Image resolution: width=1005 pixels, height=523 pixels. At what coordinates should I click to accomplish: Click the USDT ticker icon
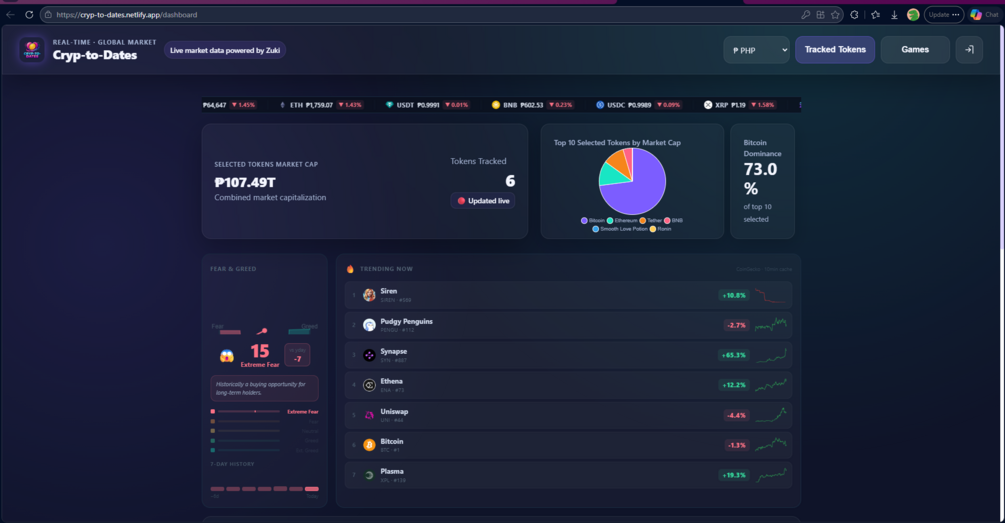389,104
